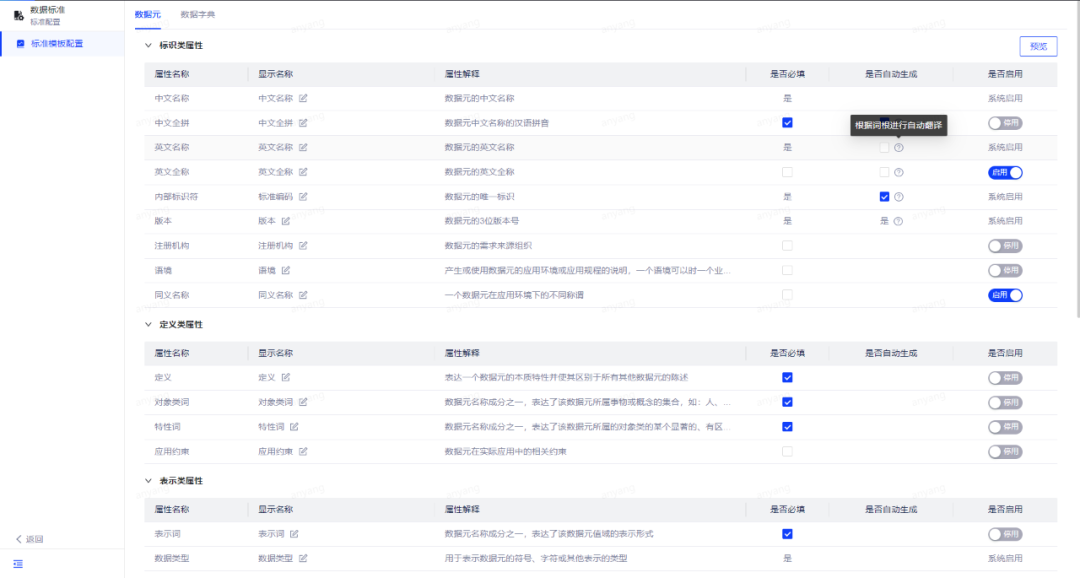
Task: Edit display name for 语境 row
Action: 286,271
